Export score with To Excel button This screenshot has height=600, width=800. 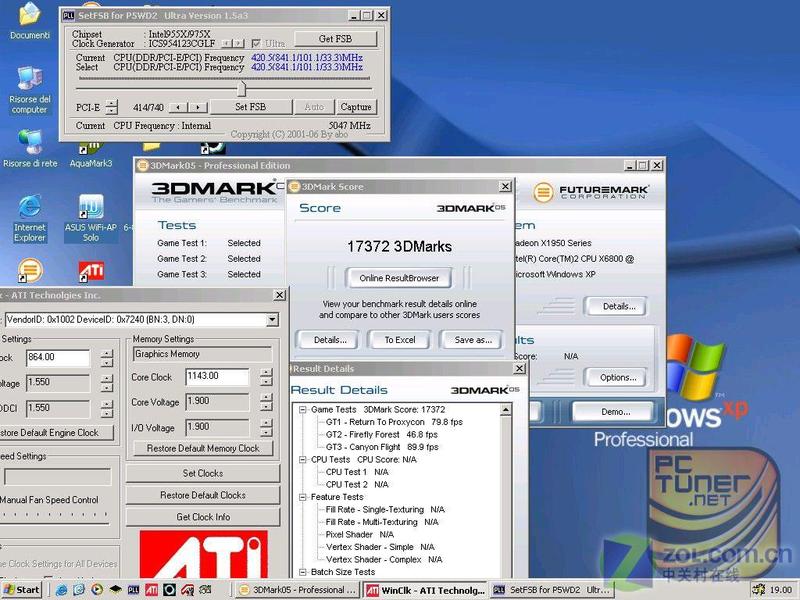(x=399, y=340)
